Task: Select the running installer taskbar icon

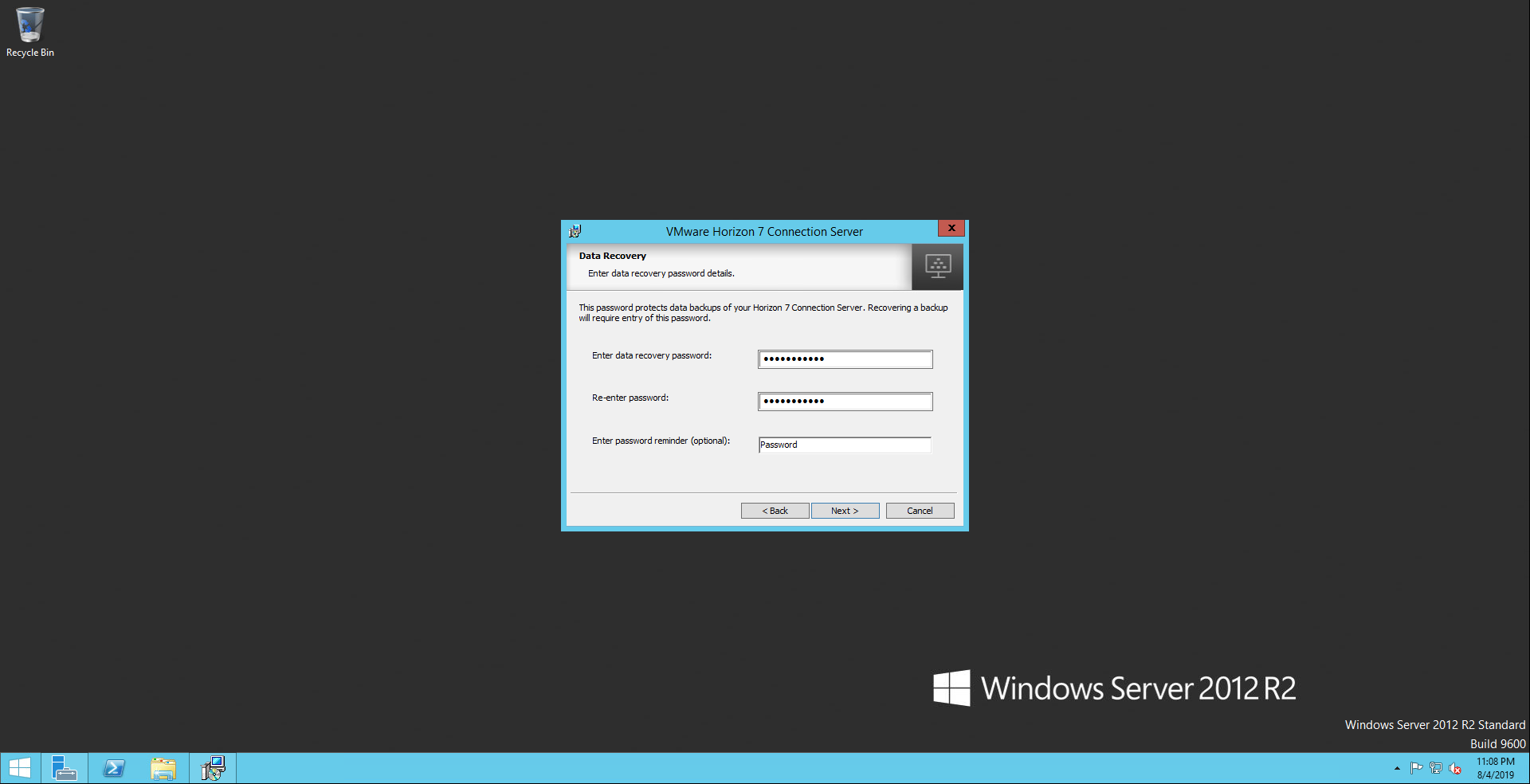Action: pos(213,768)
